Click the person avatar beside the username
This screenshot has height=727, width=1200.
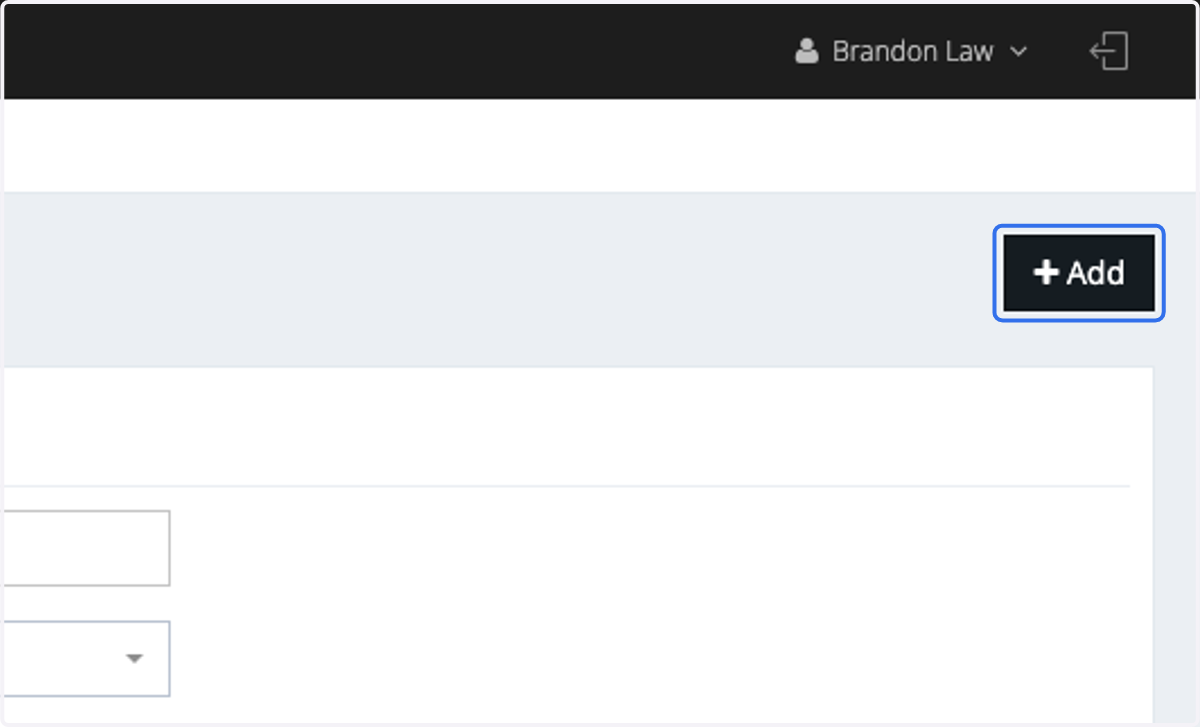[807, 51]
